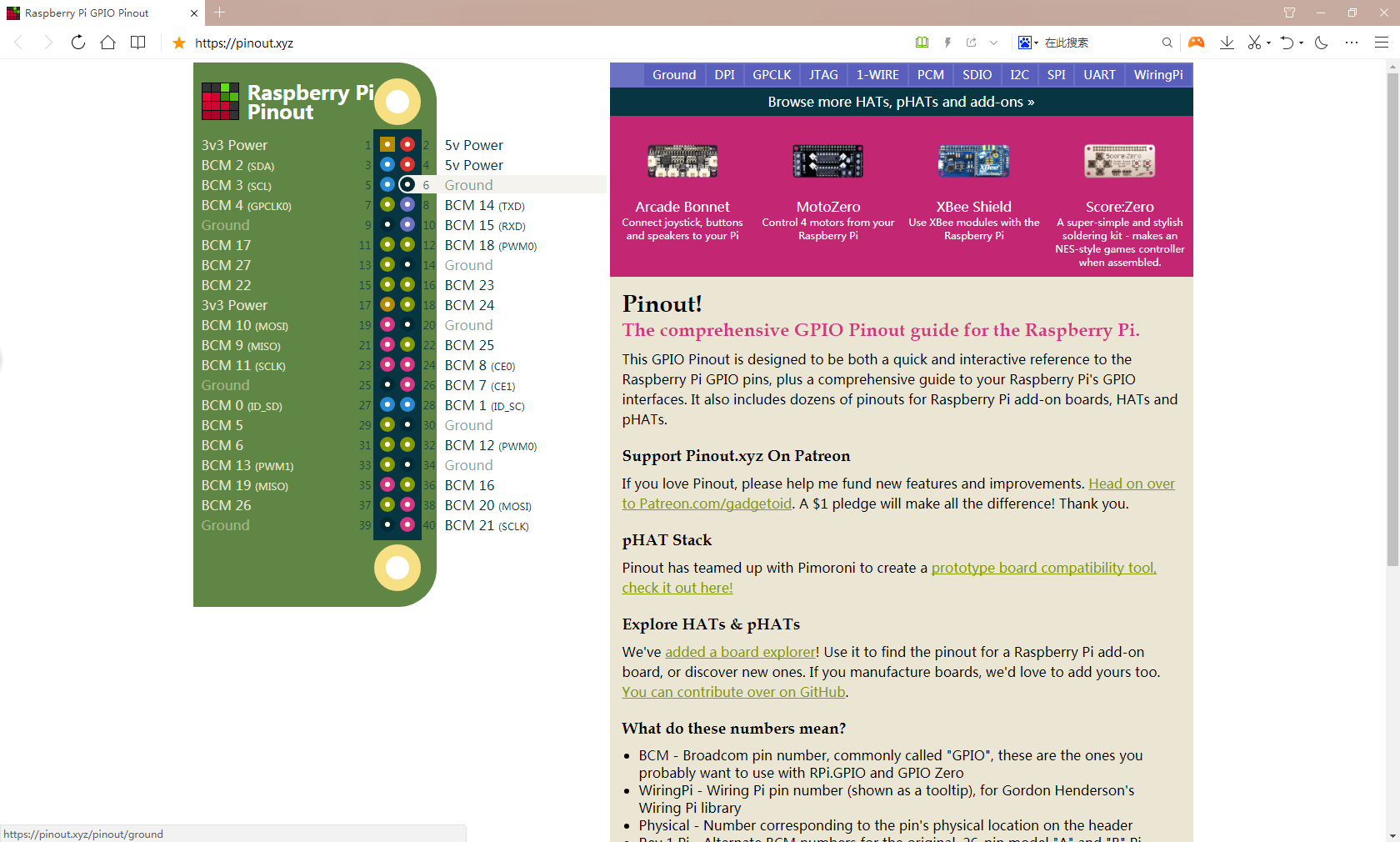Go to the browser home page

108,43
